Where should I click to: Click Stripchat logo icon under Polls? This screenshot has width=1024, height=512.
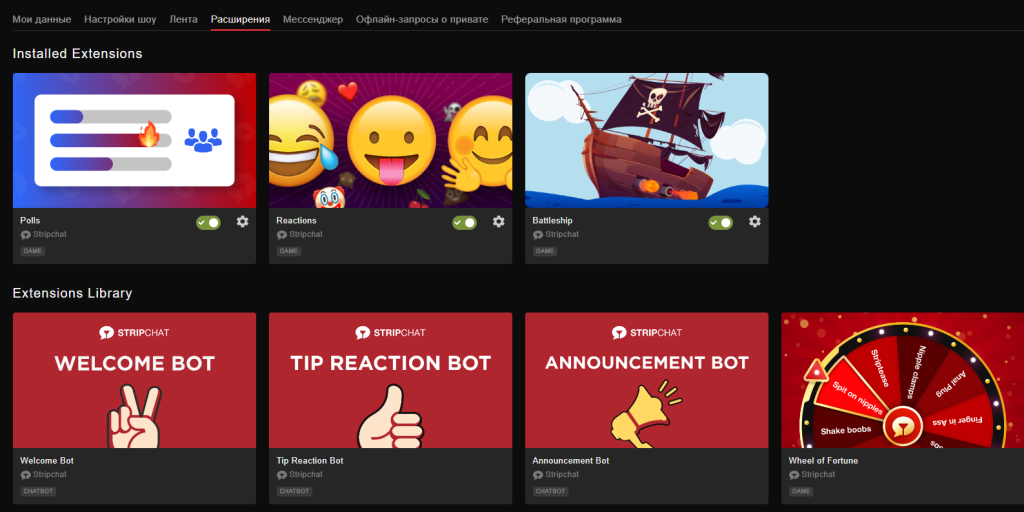click(x=25, y=235)
